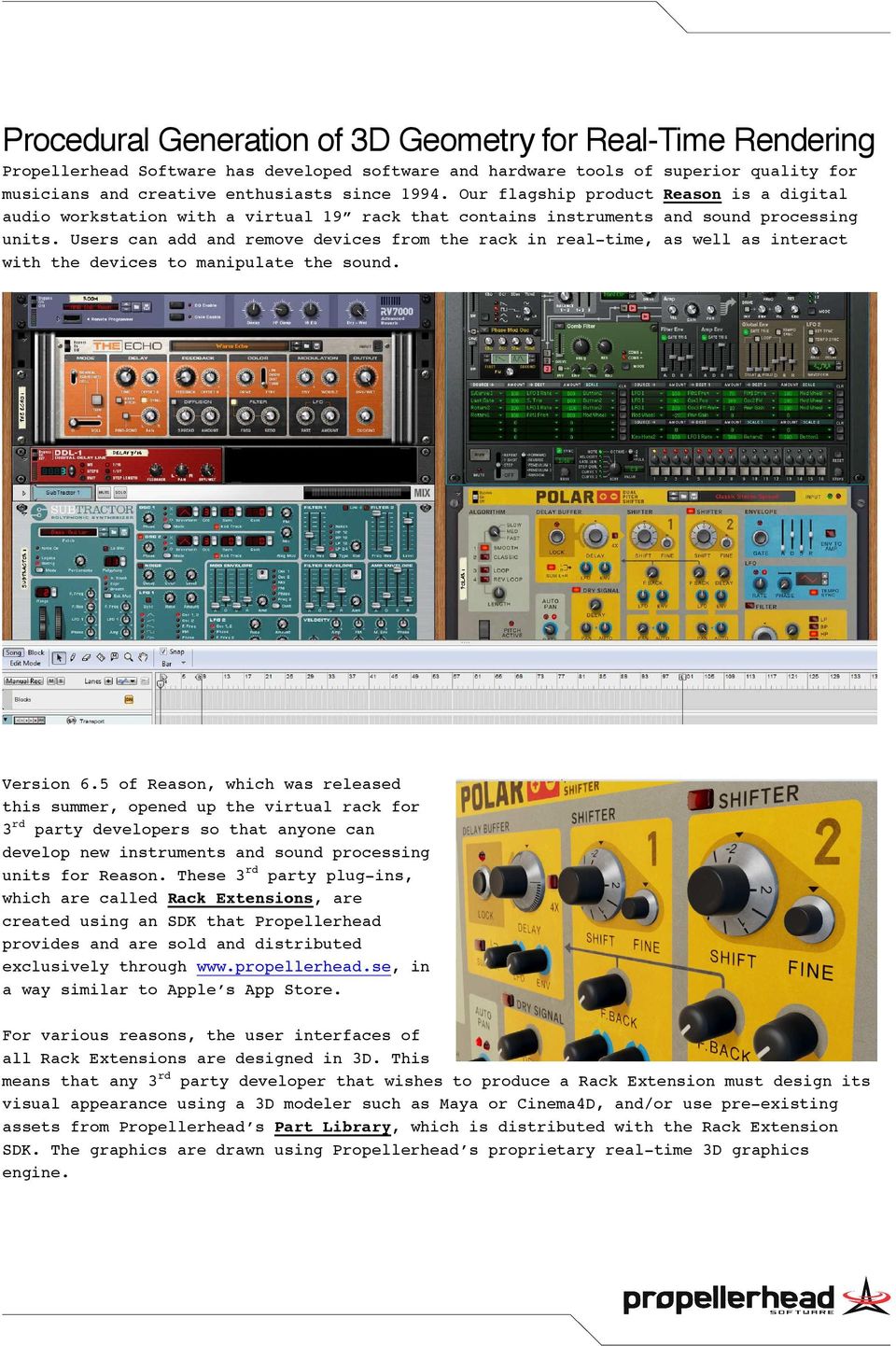Click the add Lanes plus button
Screen dimensions: 896x1346
click(108, 680)
